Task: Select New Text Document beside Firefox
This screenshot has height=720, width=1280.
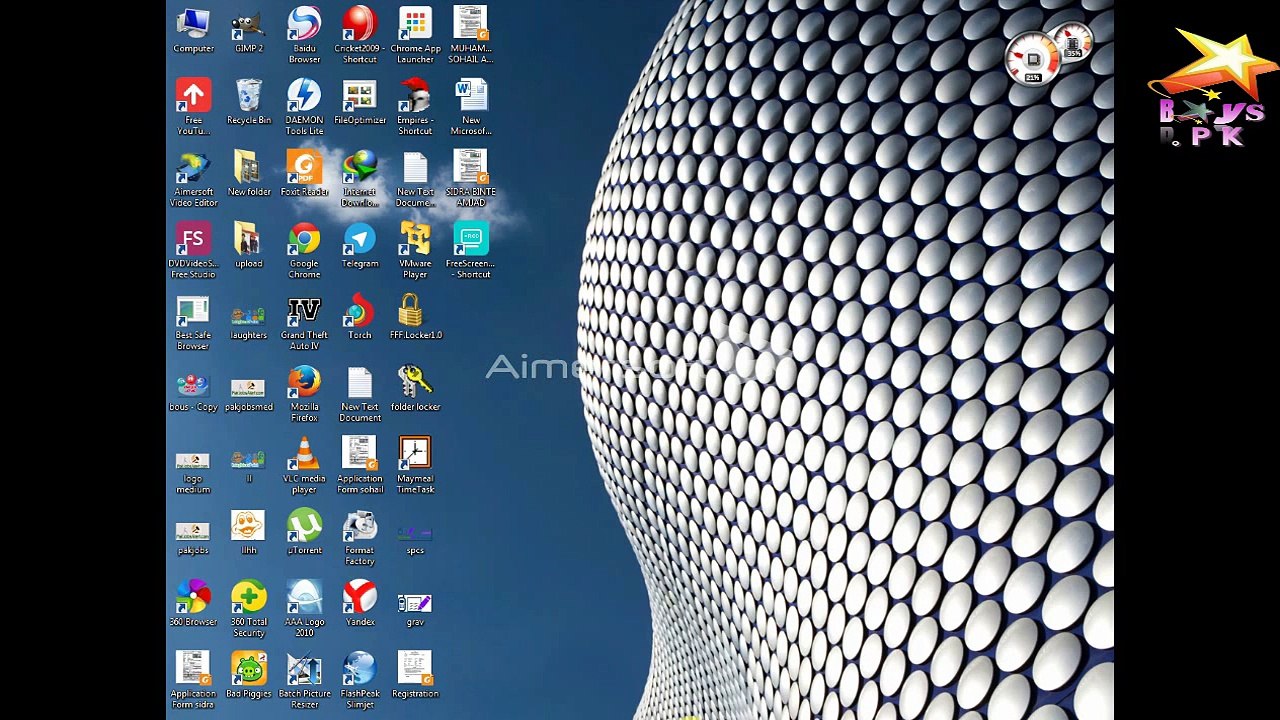Action: point(360,394)
